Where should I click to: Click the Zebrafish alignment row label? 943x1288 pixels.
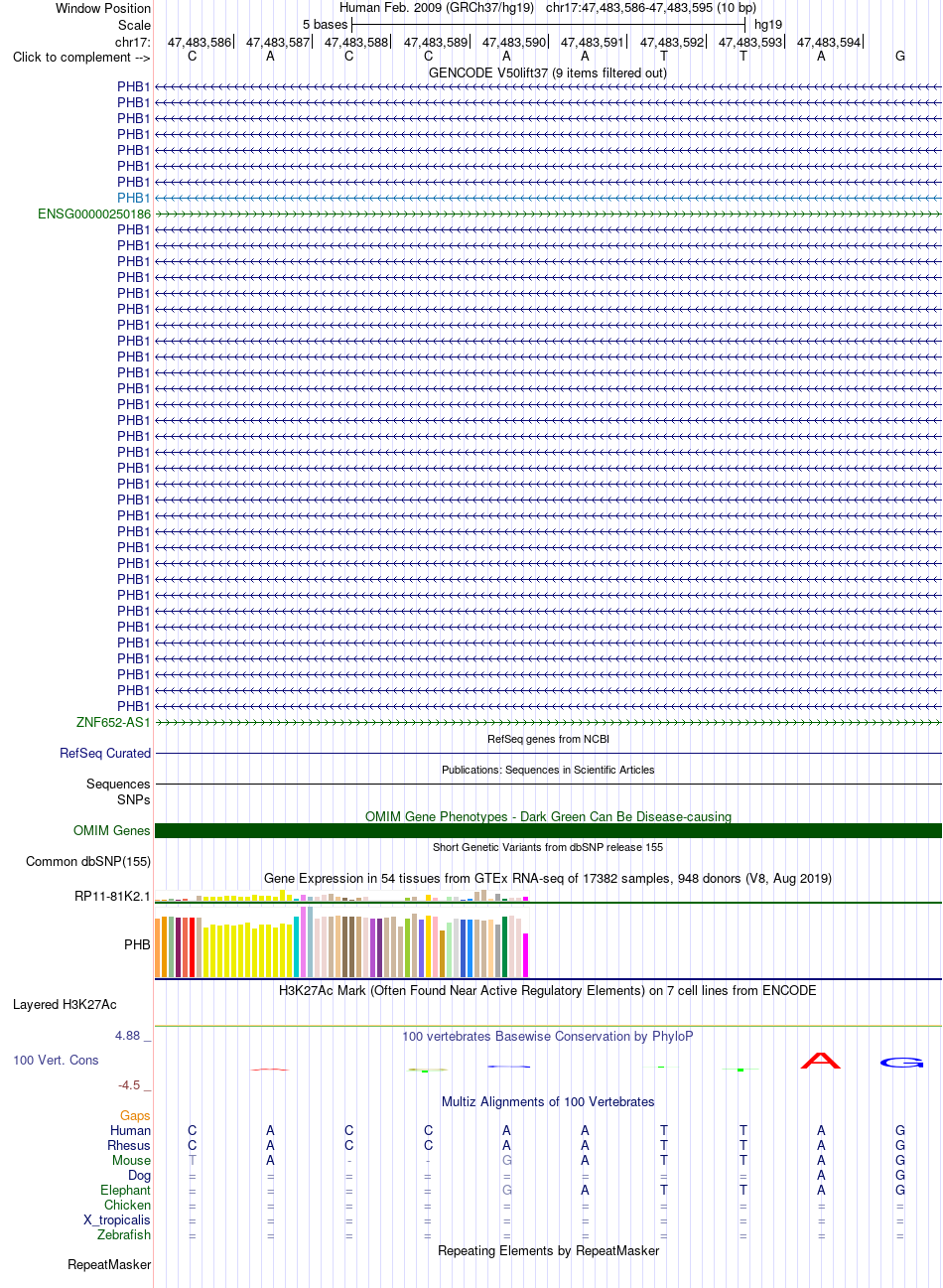point(124,1234)
